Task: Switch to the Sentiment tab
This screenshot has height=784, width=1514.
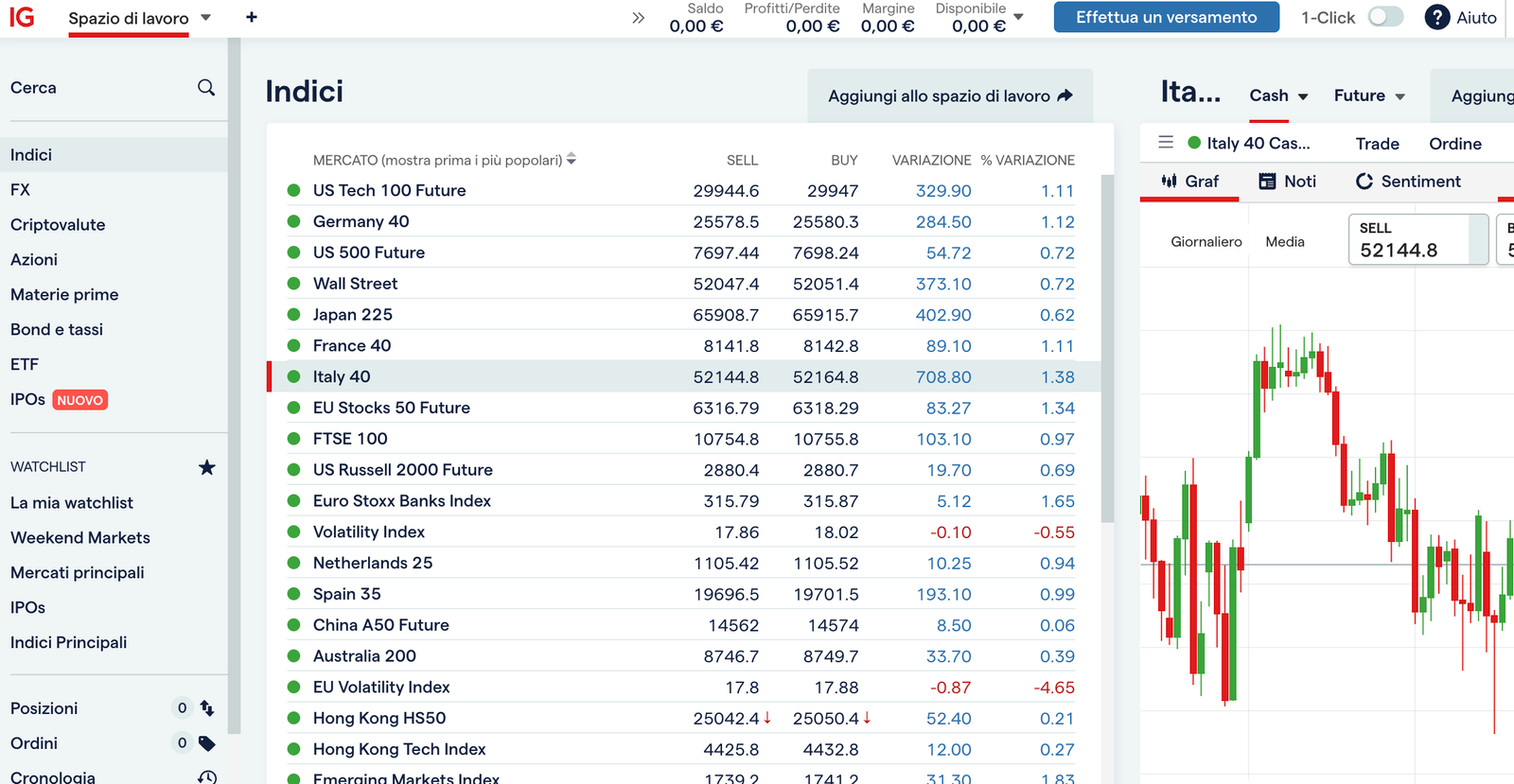Action: (1408, 182)
